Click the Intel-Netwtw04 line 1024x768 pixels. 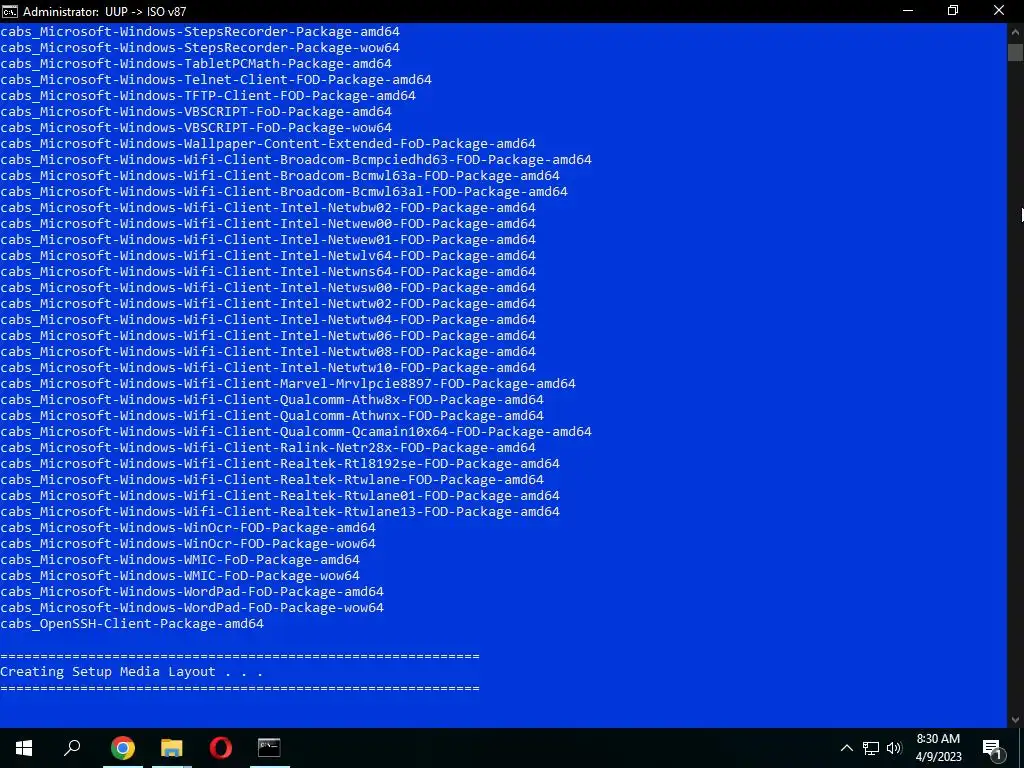268,319
